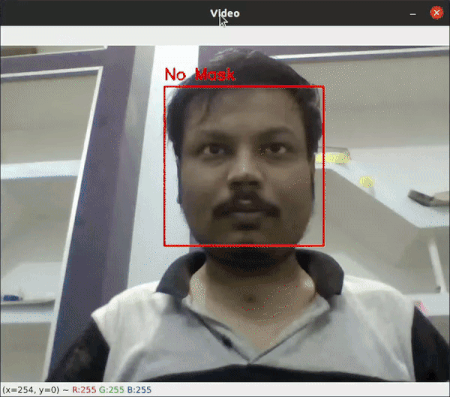Click the R:255 red channel value
This screenshot has height=397, width=450.
pyautogui.click(x=84, y=390)
